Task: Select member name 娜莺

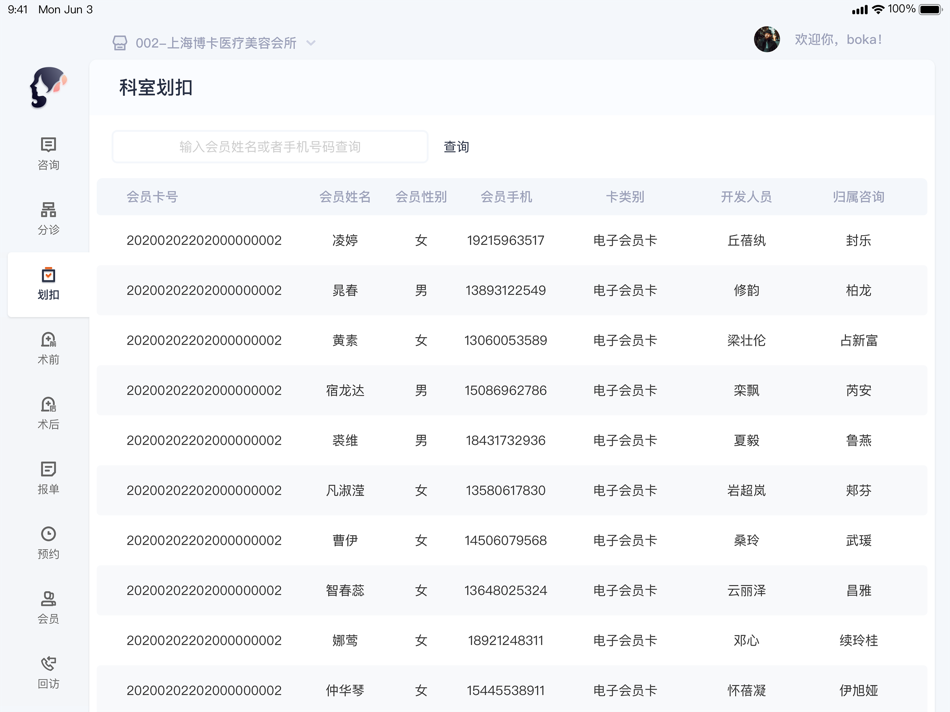Action: 345,640
